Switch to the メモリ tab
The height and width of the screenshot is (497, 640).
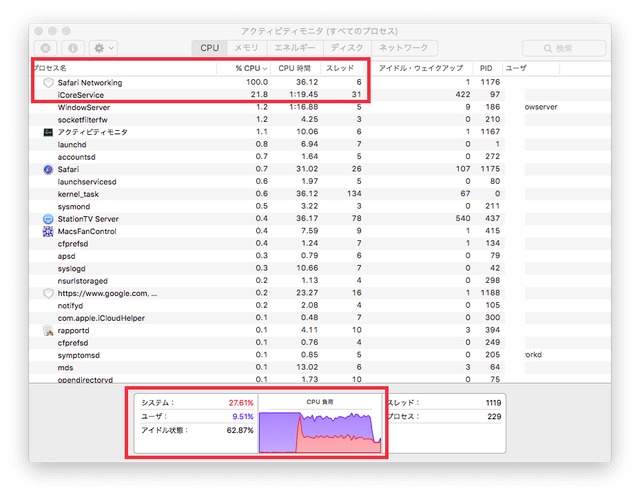click(247, 48)
